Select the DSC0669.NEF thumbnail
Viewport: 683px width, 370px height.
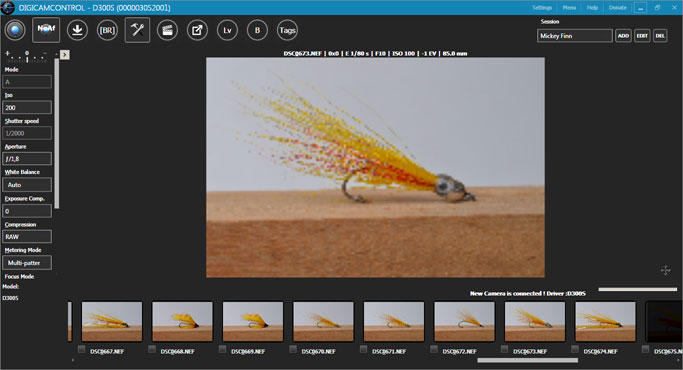tap(253, 322)
